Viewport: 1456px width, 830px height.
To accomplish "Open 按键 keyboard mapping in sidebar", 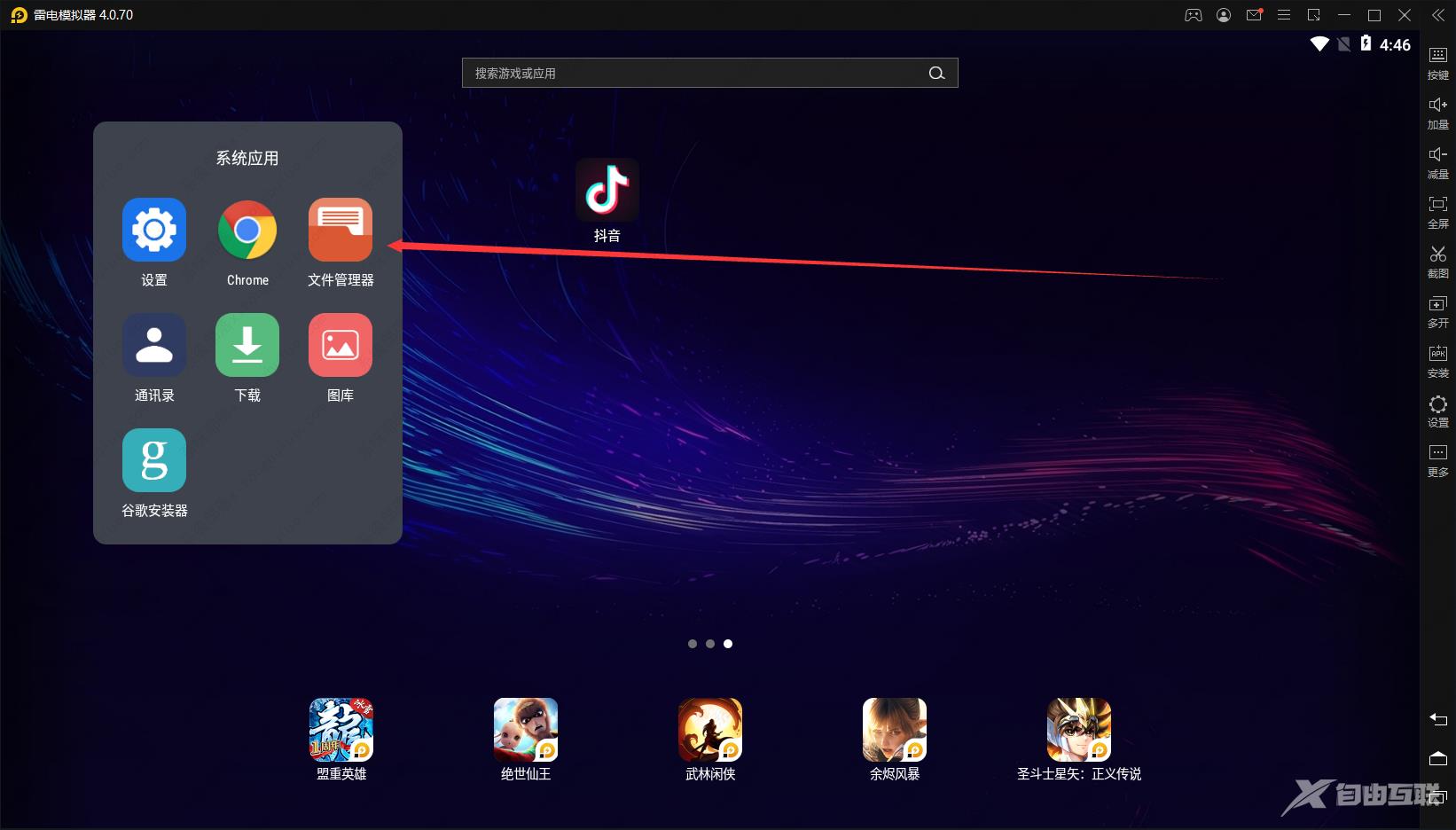I will [1438, 63].
